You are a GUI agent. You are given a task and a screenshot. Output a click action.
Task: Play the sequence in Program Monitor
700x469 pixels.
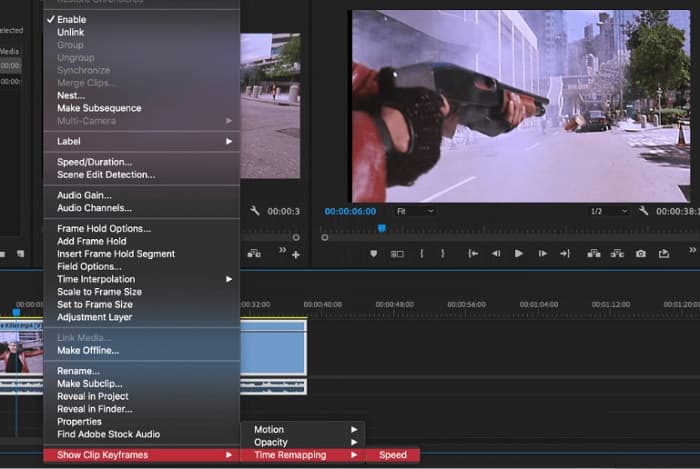point(519,253)
